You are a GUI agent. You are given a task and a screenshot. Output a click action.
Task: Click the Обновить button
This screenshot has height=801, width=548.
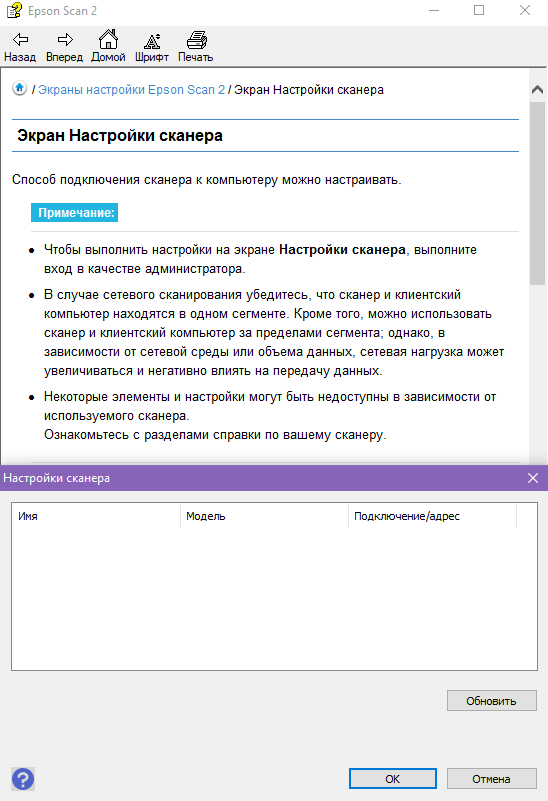tap(491, 701)
